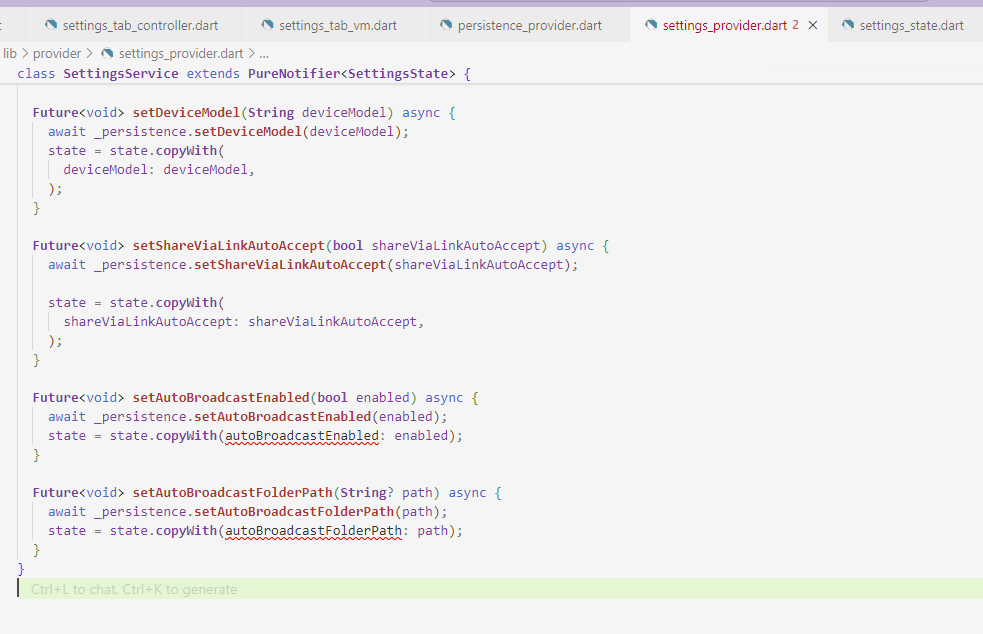Expand breadcrumb ellipsis symbol list
The image size is (983, 634).
pyautogui.click(x=264, y=53)
